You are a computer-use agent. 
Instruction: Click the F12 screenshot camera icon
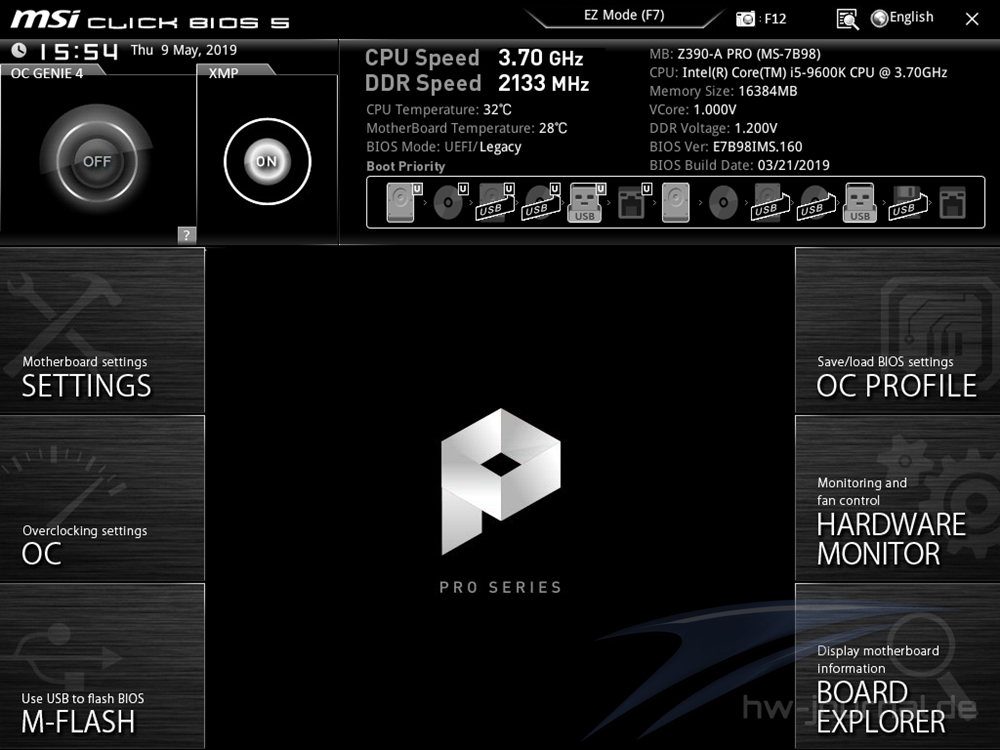pos(745,18)
